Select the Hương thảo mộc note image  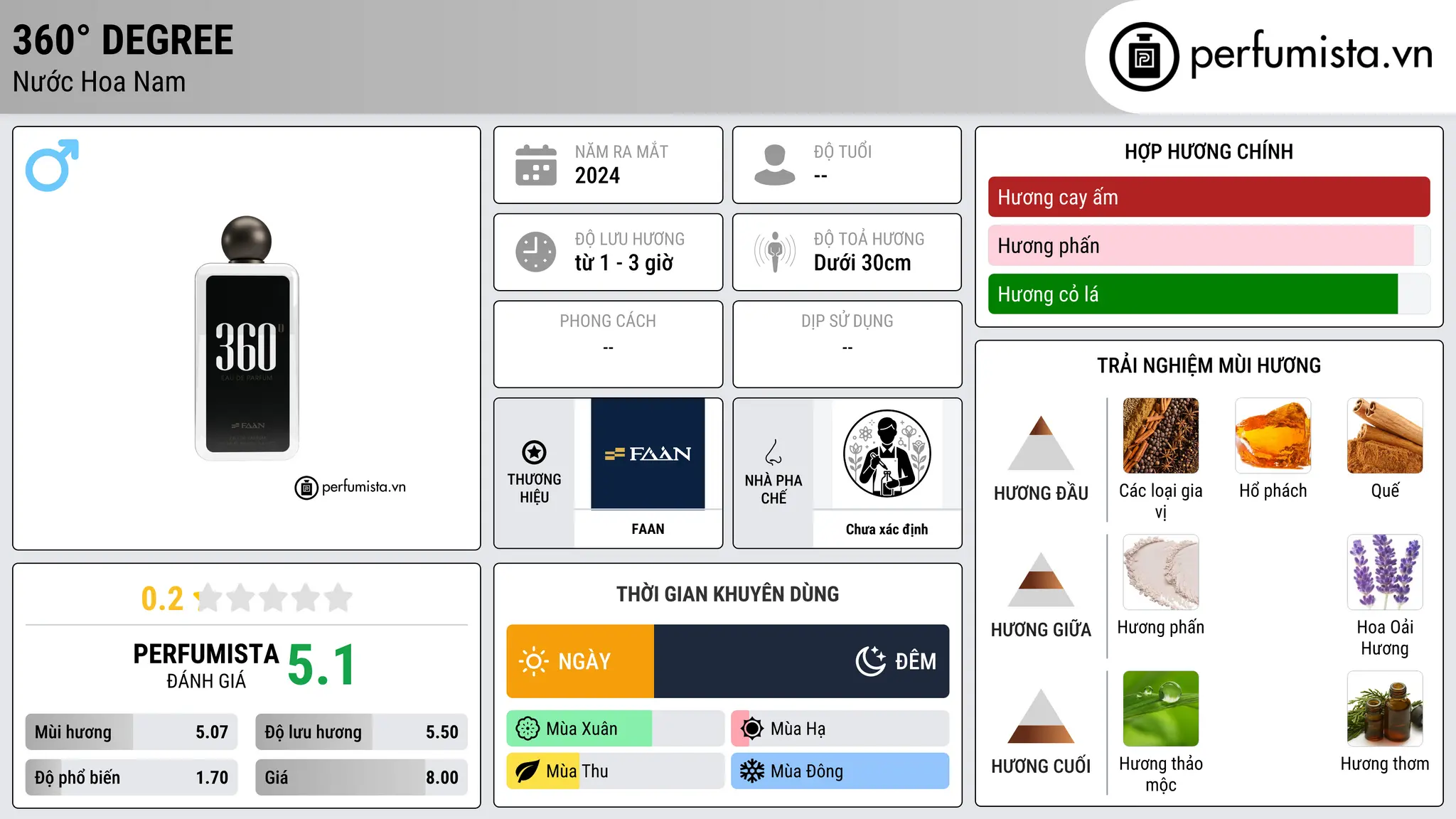point(1161,709)
